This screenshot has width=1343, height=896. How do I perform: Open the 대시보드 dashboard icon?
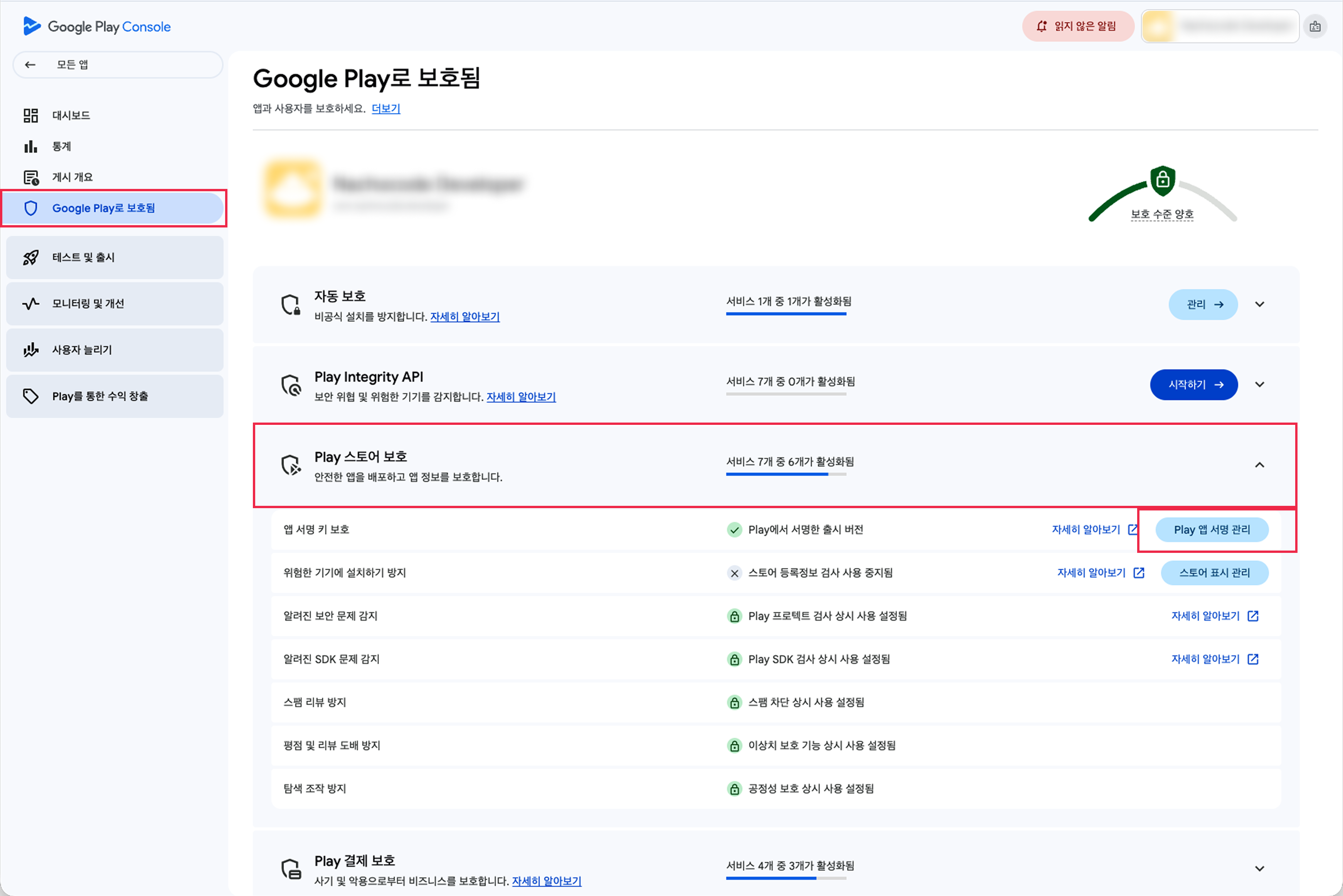pos(31,115)
